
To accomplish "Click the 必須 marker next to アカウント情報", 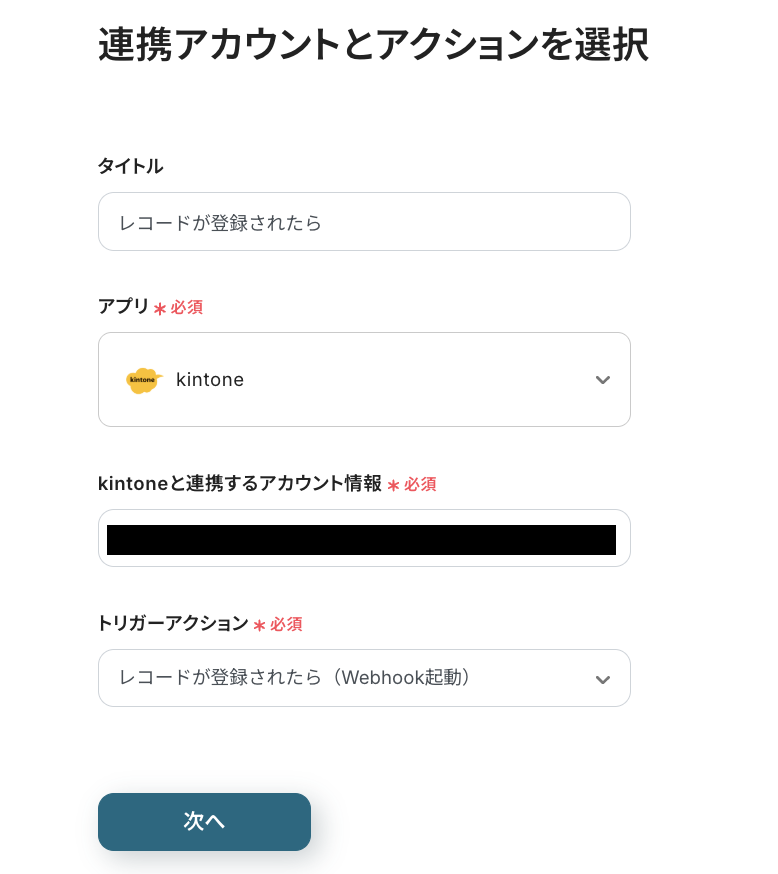I will coord(420,485).
